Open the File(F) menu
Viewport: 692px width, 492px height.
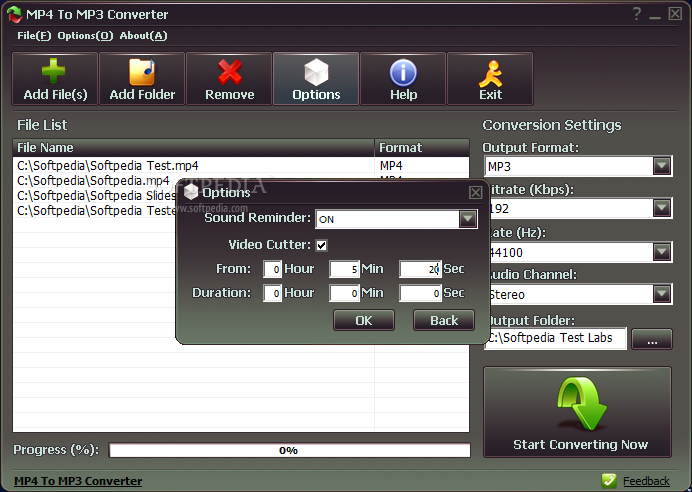(33, 36)
